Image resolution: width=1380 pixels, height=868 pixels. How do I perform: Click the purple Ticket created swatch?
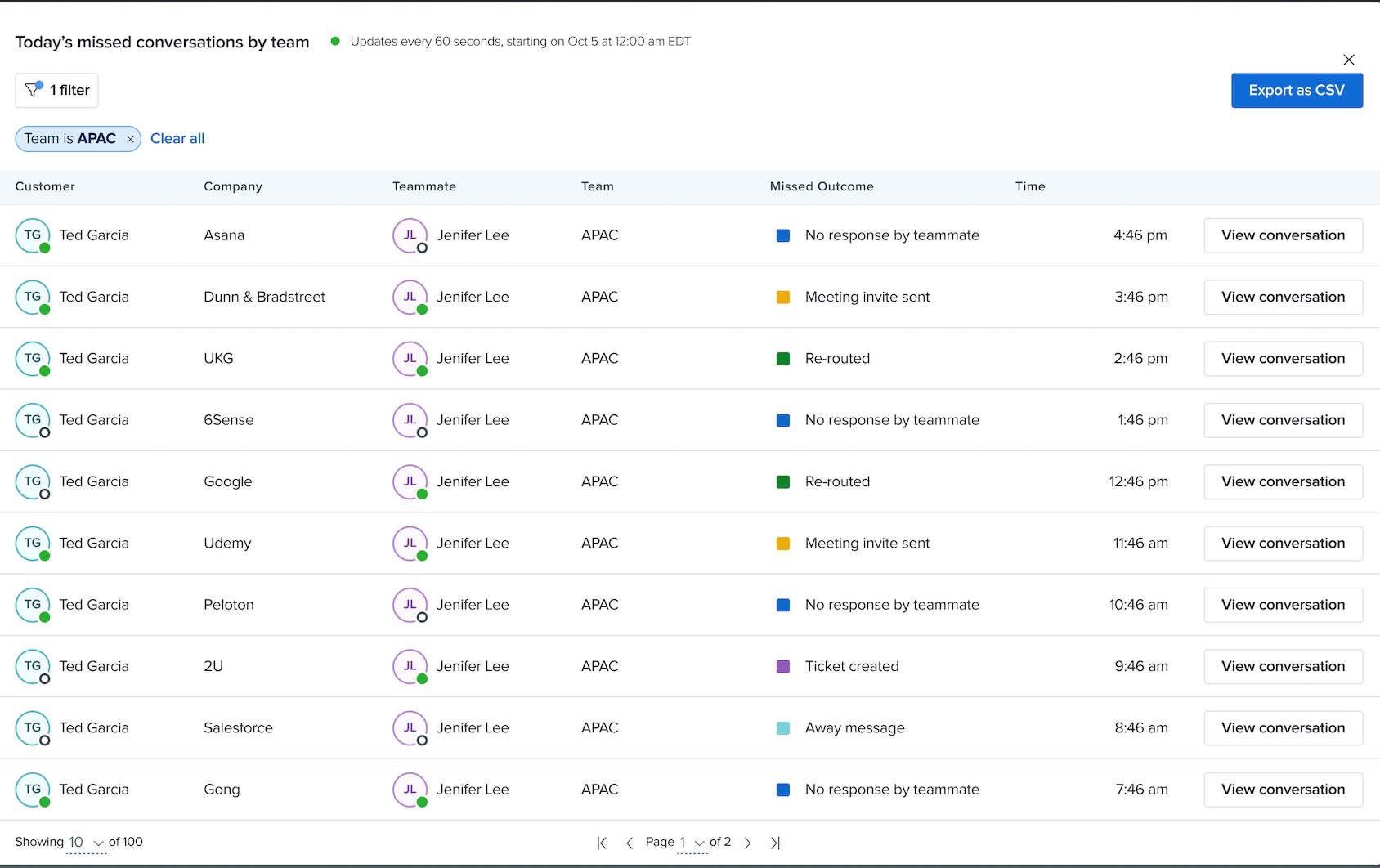[x=782, y=666]
